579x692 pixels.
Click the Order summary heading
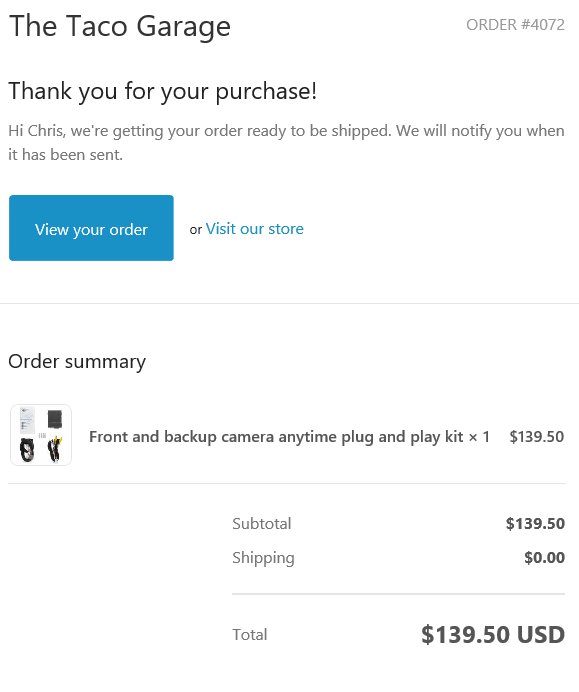point(77,362)
